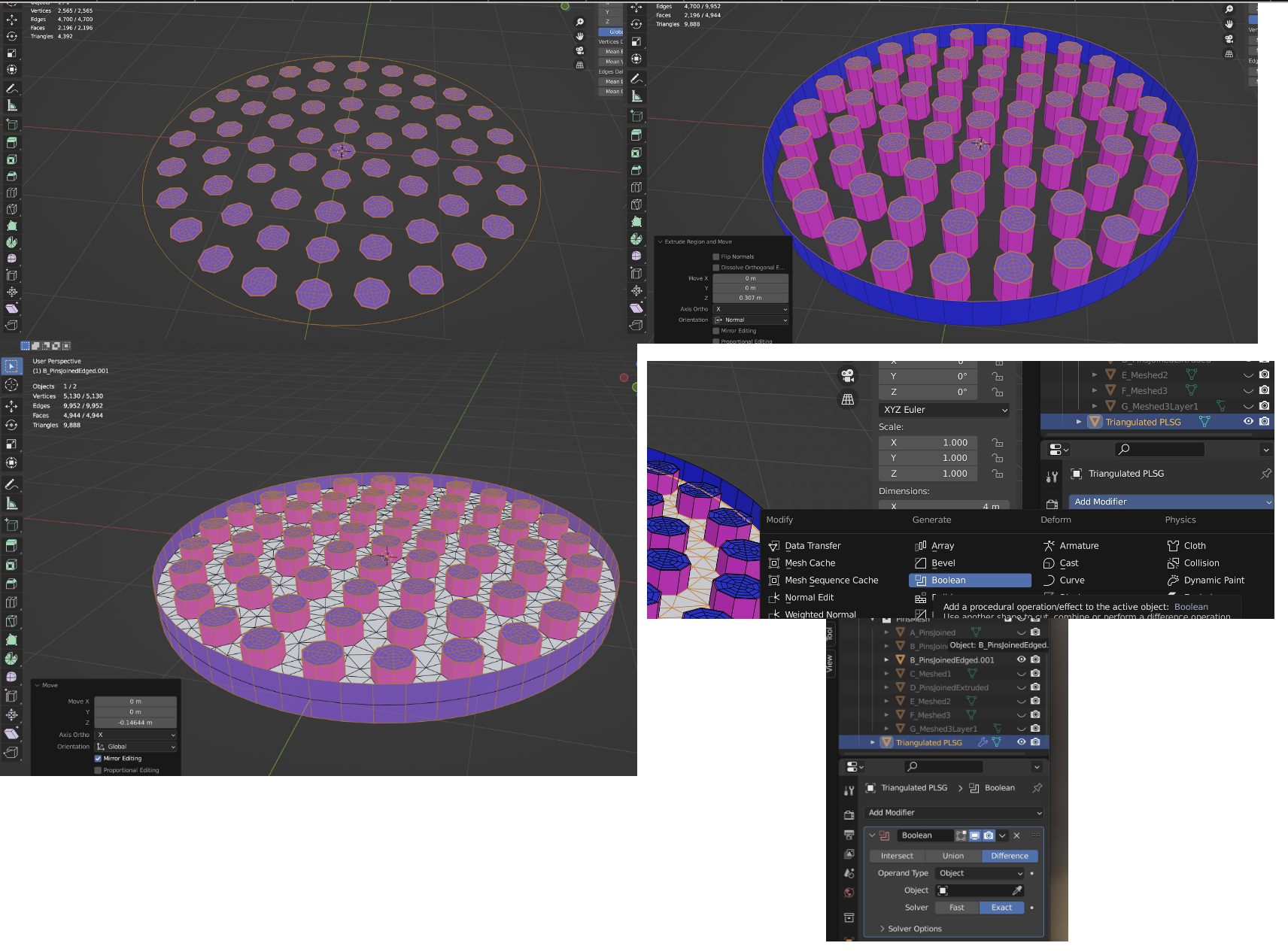The width and height of the screenshot is (1288, 952).
Task: Choose the Measure tool in the User Perspective viewport
Action: click(x=11, y=503)
